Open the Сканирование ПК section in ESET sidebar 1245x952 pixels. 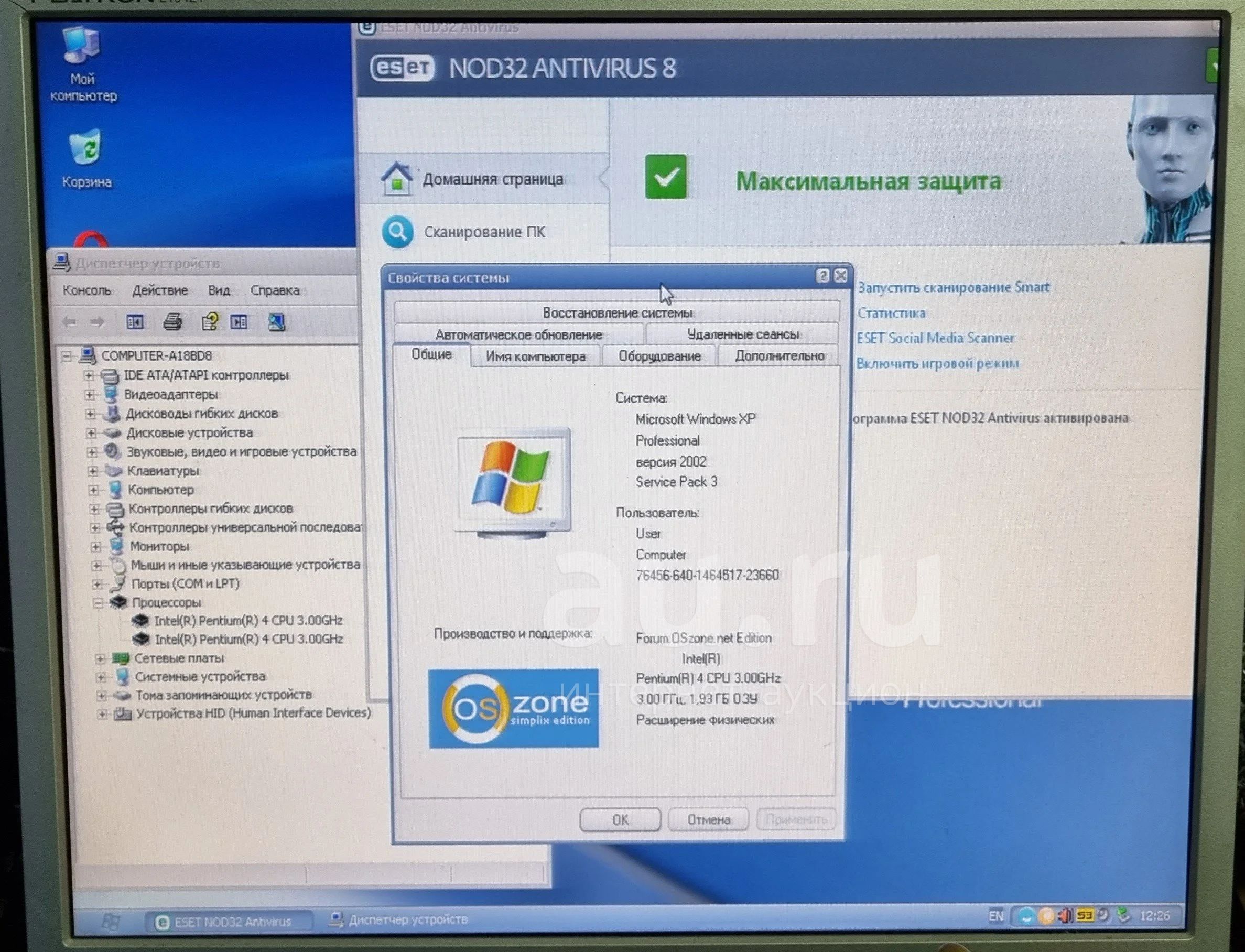pos(484,232)
